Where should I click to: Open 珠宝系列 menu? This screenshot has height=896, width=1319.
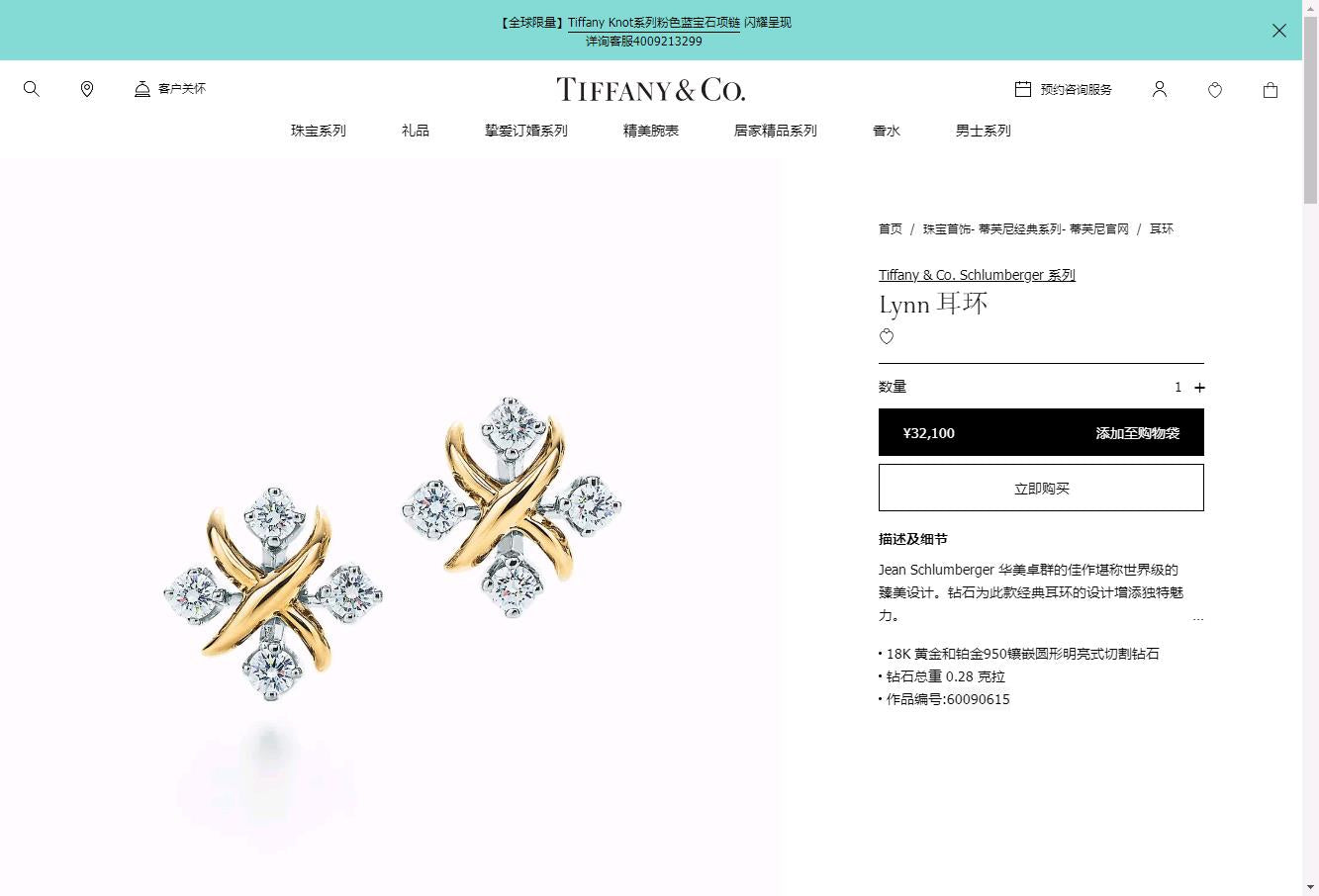(319, 131)
